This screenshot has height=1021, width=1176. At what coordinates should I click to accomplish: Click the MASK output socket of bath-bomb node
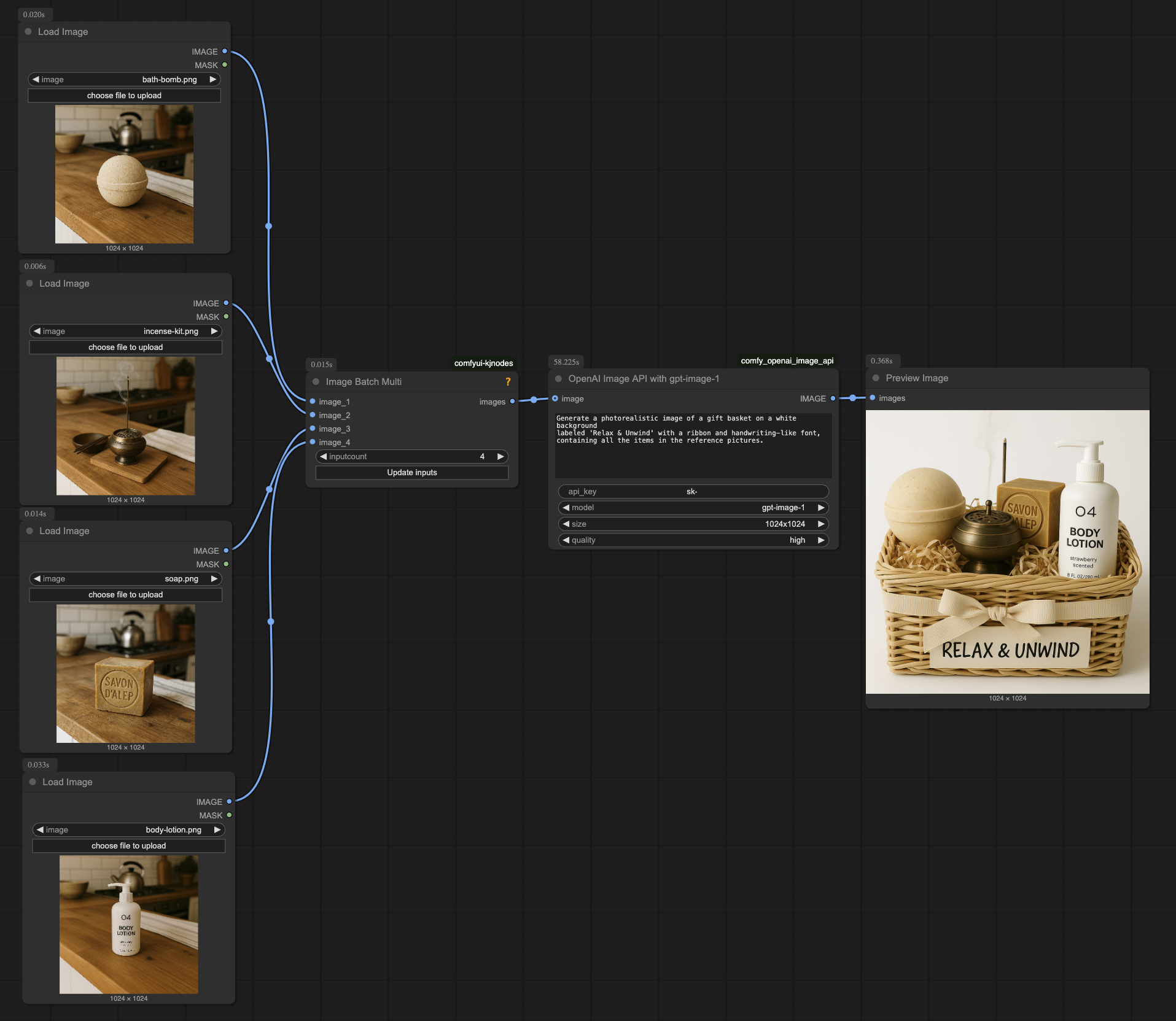pyautogui.click(x=225, y=64)
